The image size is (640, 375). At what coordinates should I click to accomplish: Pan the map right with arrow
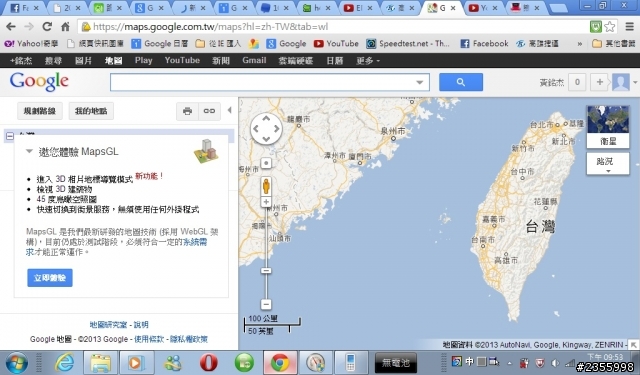coord(276,129)
